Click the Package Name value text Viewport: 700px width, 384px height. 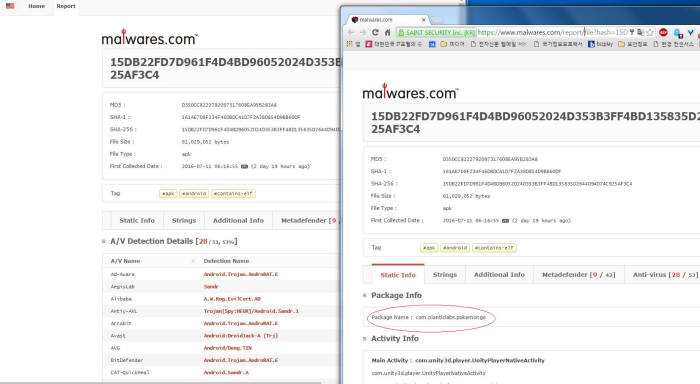click(450, 317)
